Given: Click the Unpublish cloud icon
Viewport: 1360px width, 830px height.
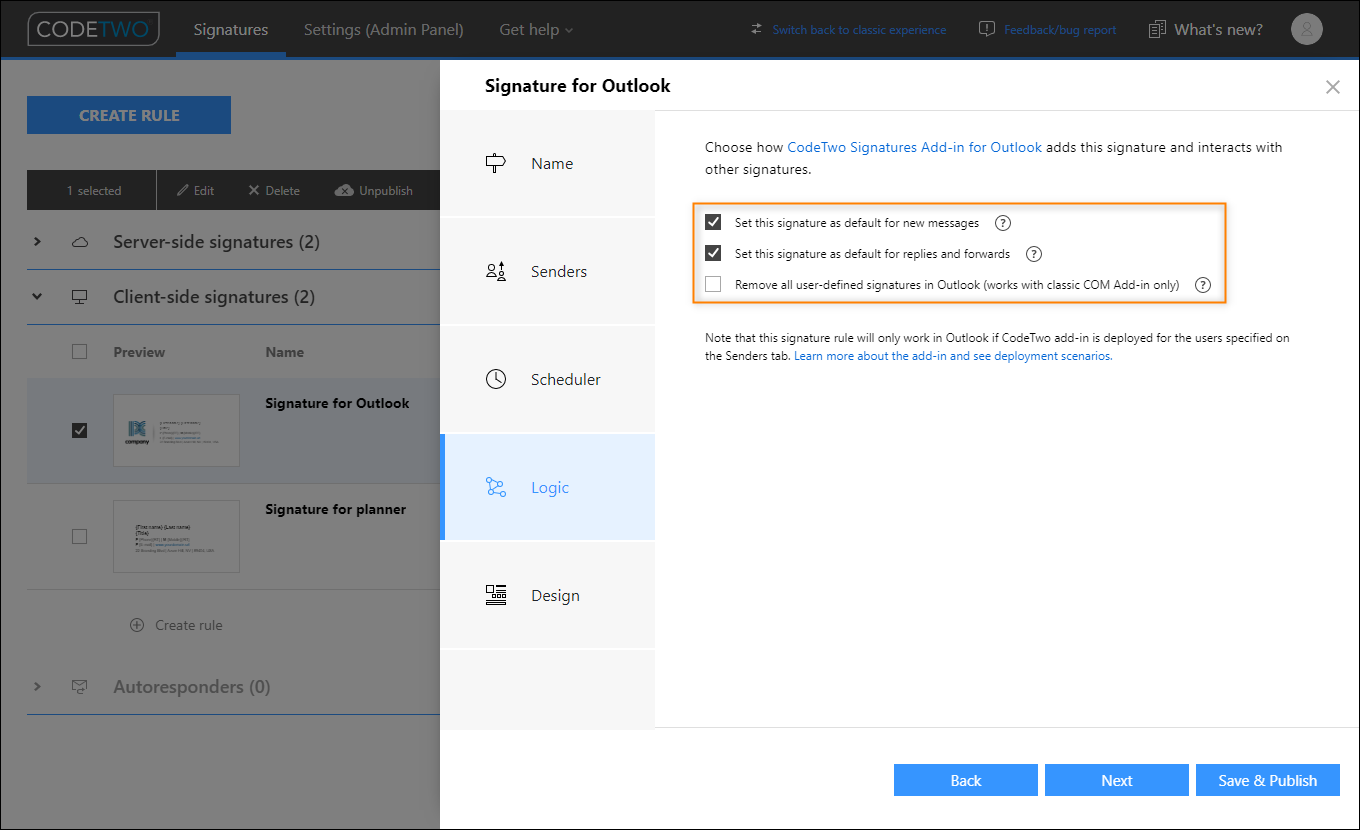Looking at the screenshot, I should point(344,190).
